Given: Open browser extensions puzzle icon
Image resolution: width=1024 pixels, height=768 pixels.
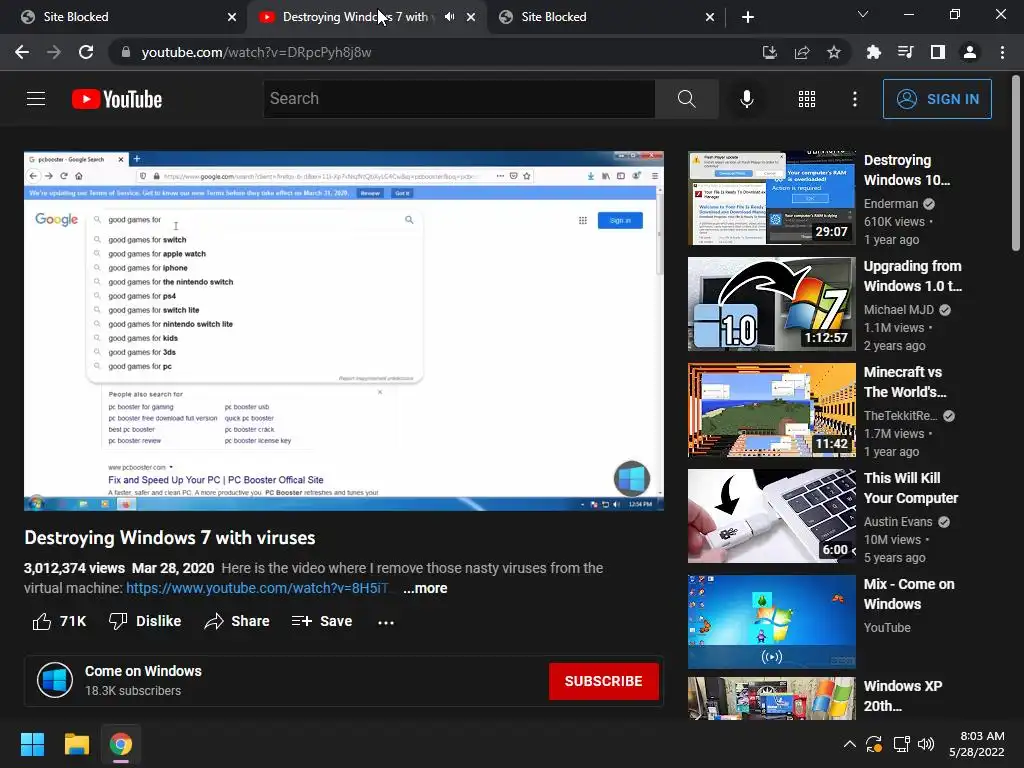Looking at the screenshot, I should (873, 52).
